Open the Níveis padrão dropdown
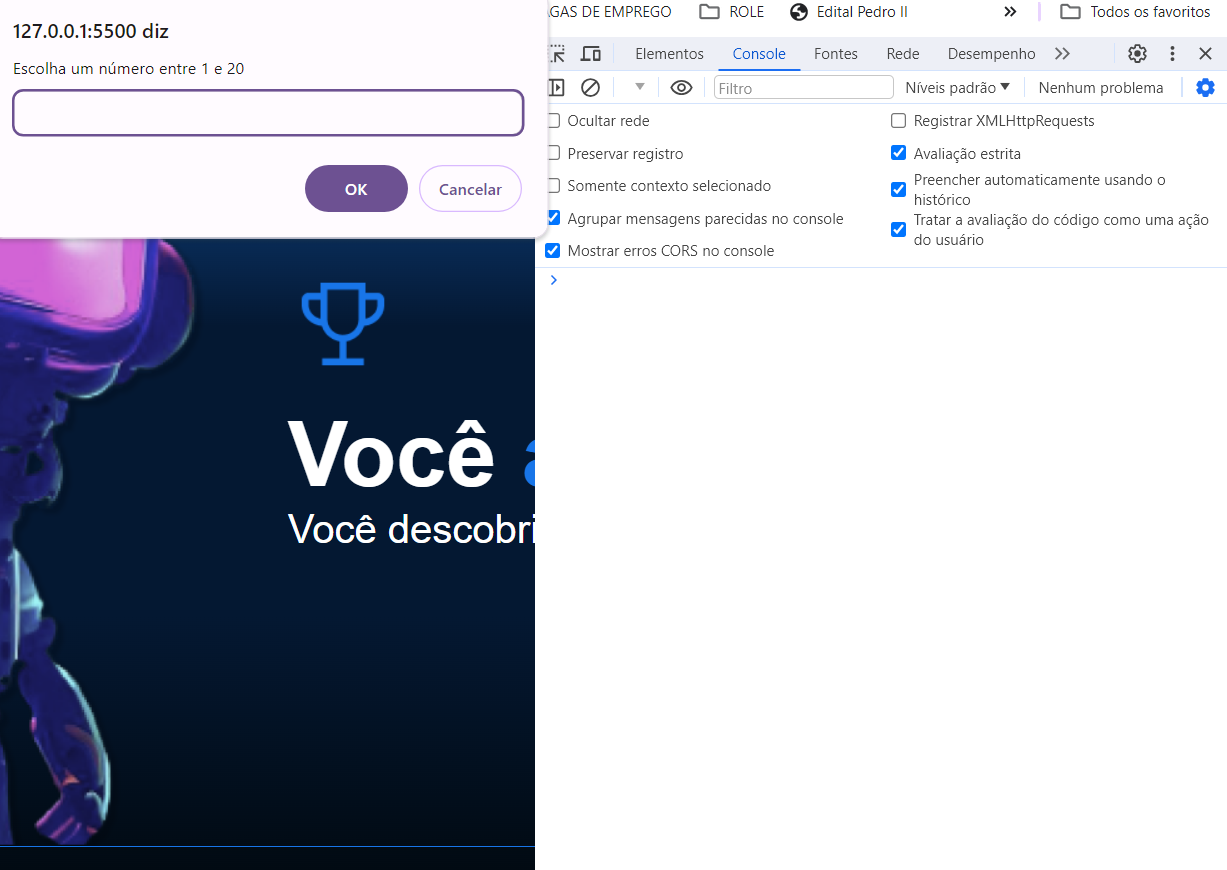 click(957, 88)
